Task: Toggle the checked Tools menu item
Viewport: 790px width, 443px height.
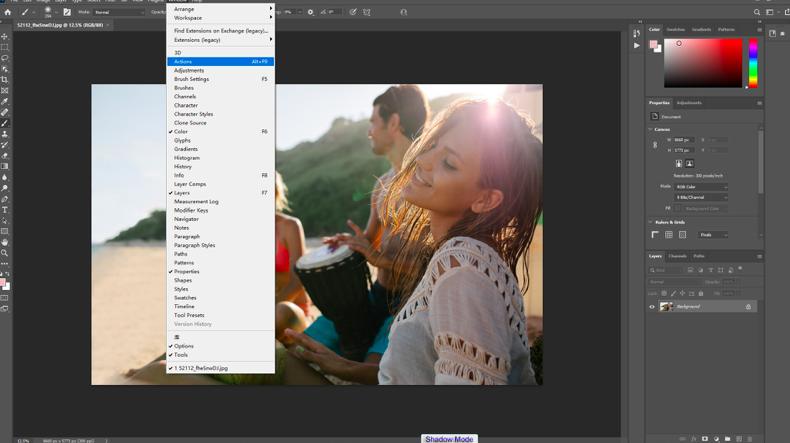Action: tap(221, 355)
